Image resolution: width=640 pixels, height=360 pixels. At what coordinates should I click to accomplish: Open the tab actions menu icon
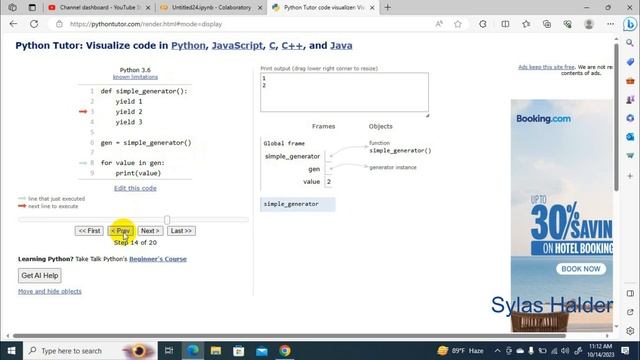[x=32, y=7]
